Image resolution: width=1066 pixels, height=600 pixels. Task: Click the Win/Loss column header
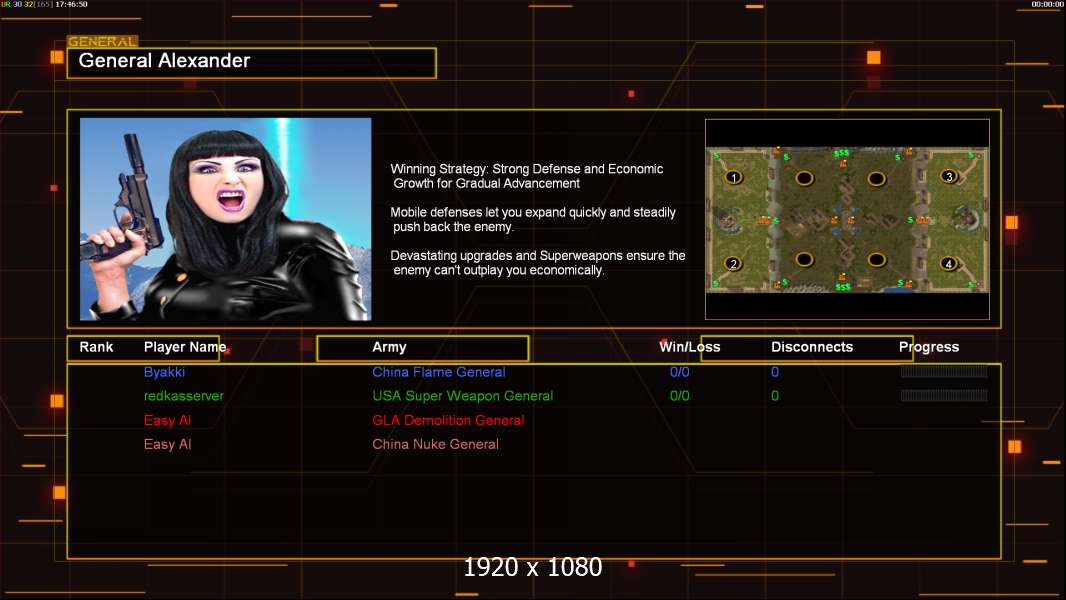[689, 347]
